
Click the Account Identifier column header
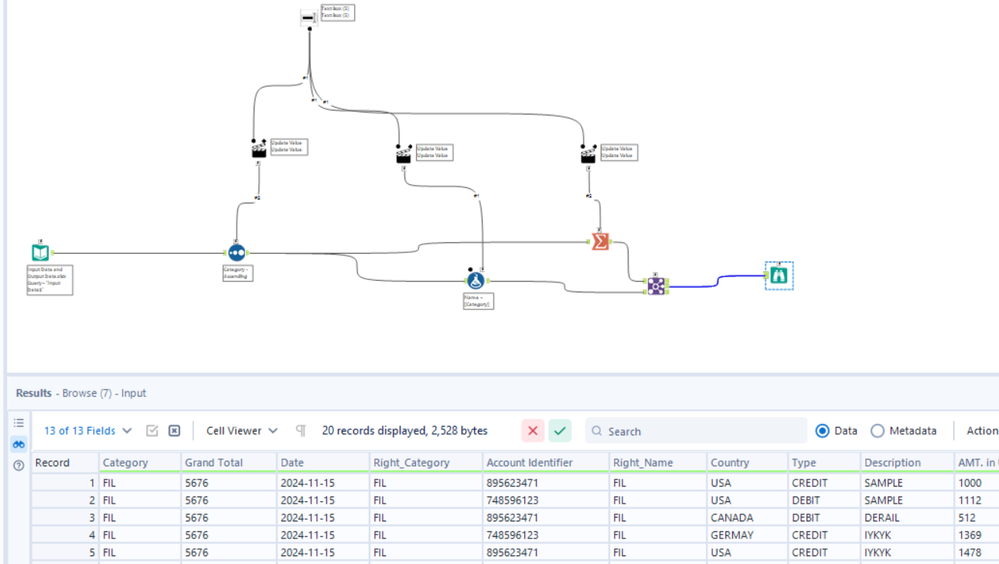pyautogui.click(x=546, y=463)
